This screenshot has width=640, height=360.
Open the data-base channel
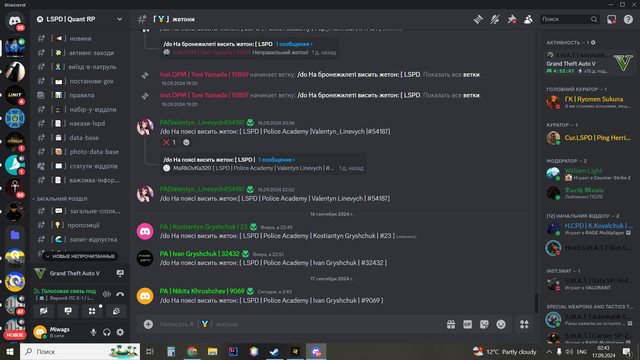(80, 138)
